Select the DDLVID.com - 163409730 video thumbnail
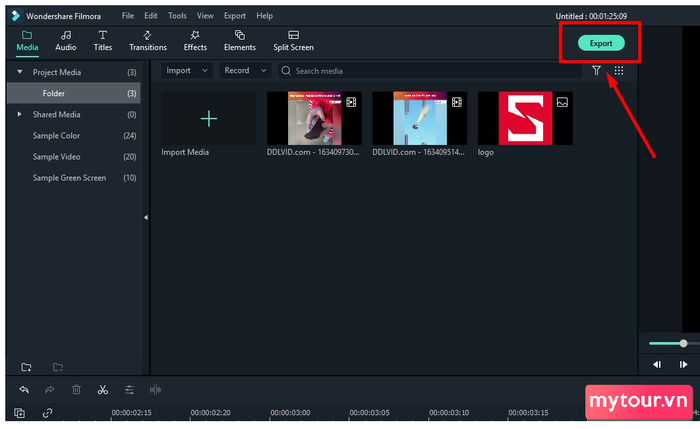 pyautogui.click(x=314, y=118)
